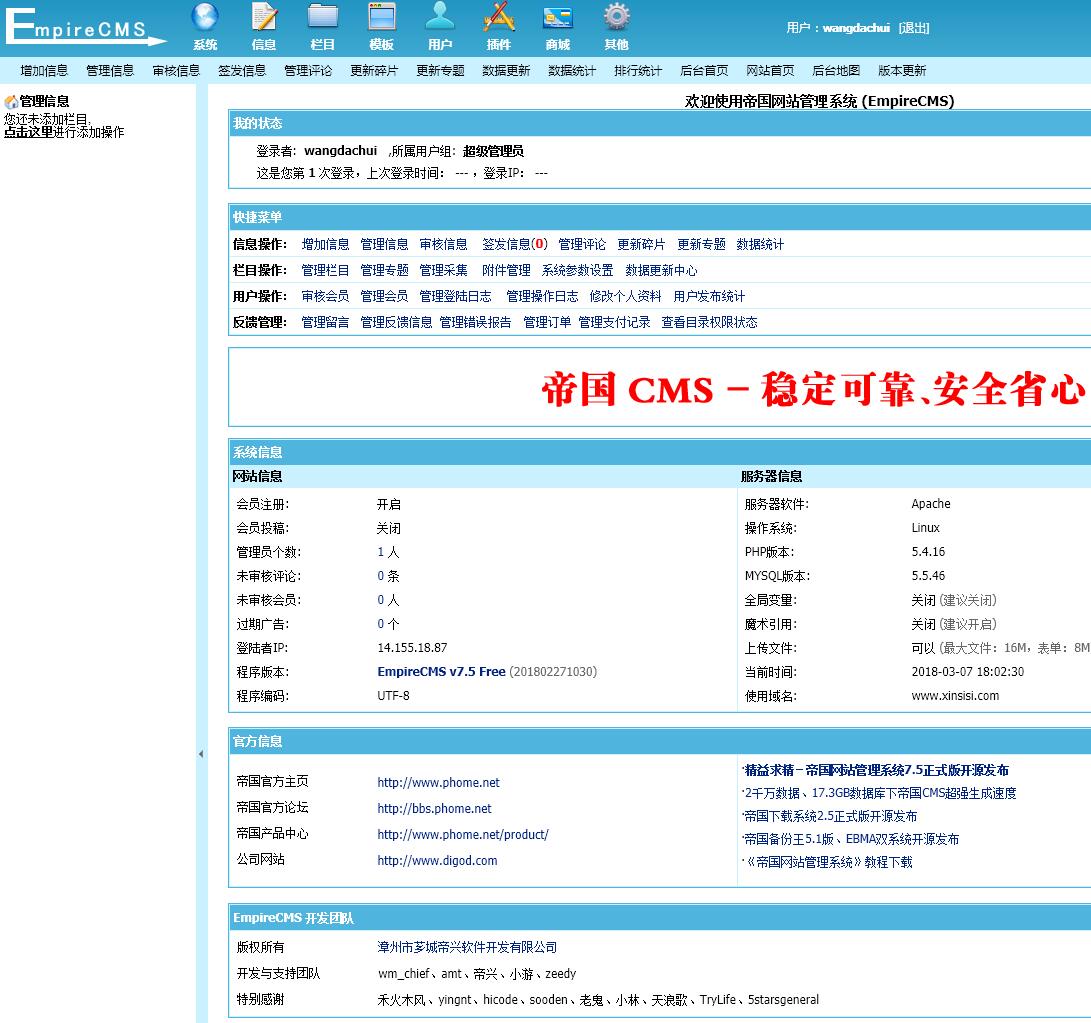Select 更新专题 from the toolbar
The height and width of the screenshot is (1023, 1091).
coord(438,70)
